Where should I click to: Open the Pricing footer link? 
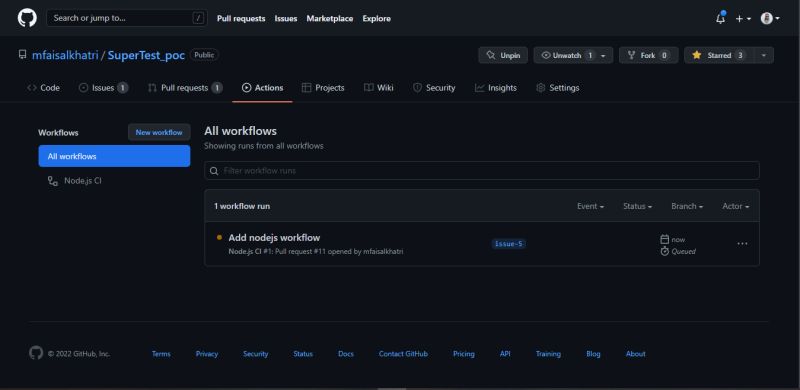[464, 354]
